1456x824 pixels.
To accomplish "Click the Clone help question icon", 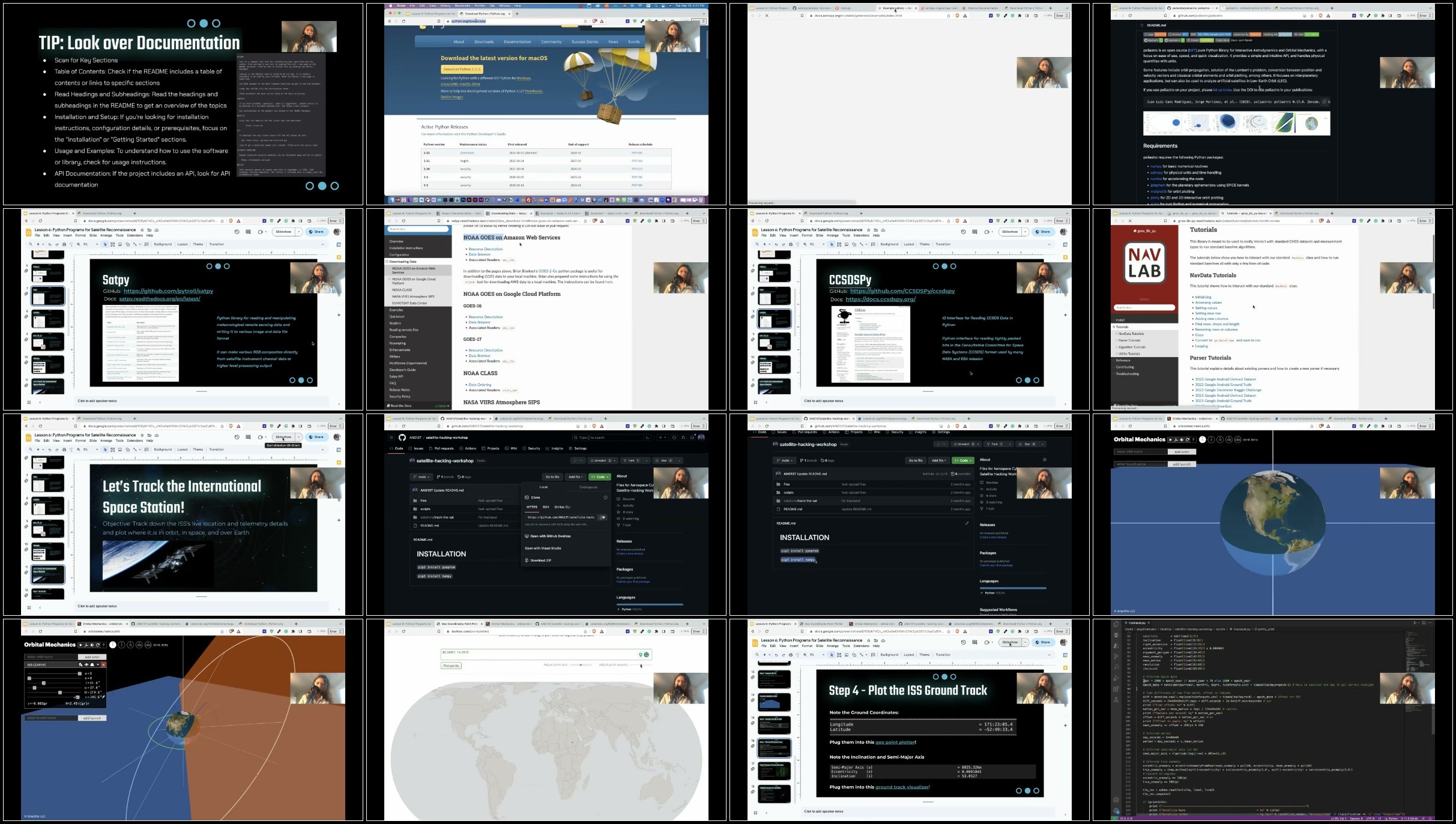I will pos(605,498).
